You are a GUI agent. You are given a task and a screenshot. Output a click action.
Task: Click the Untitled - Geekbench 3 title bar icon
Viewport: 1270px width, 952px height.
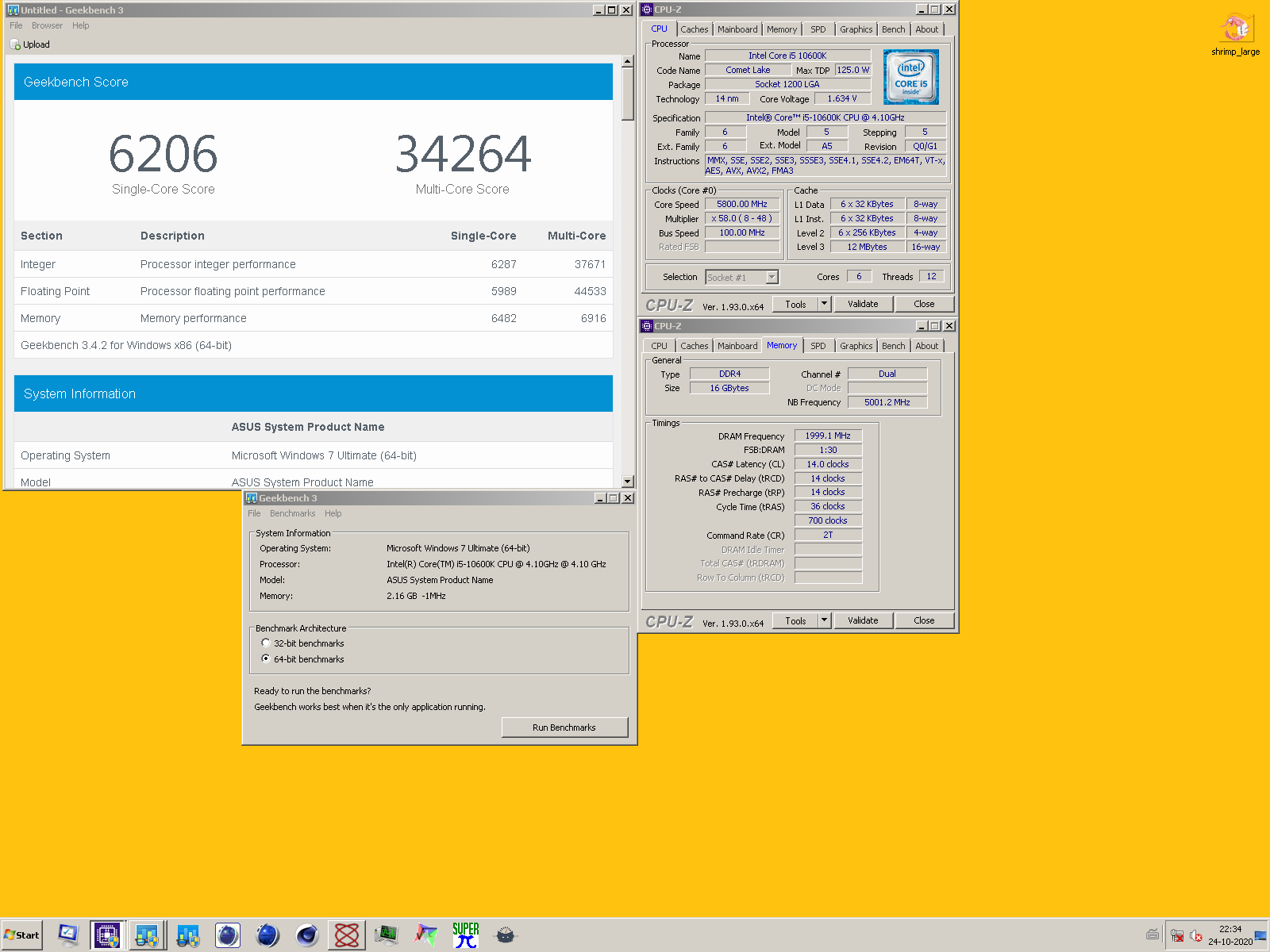coord(13,10)
